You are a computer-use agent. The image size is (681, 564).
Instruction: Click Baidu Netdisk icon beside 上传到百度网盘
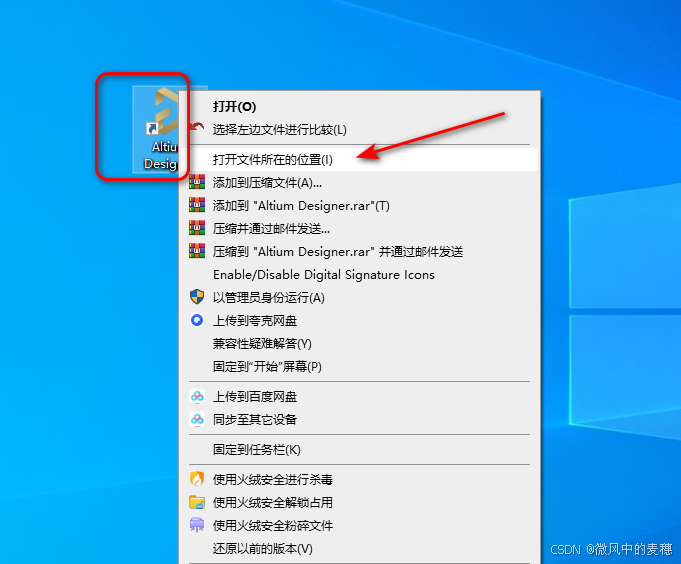tap(197, 396)
